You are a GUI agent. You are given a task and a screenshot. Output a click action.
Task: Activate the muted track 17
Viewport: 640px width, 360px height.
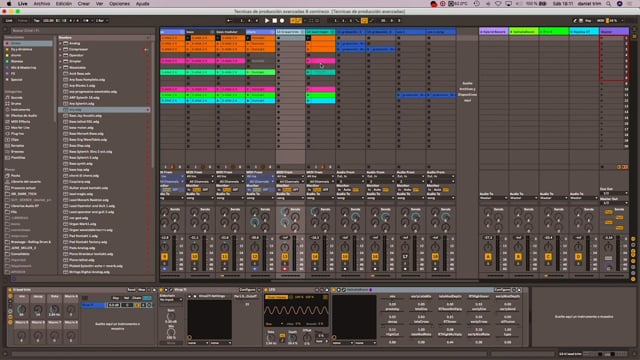pos(405,257)
